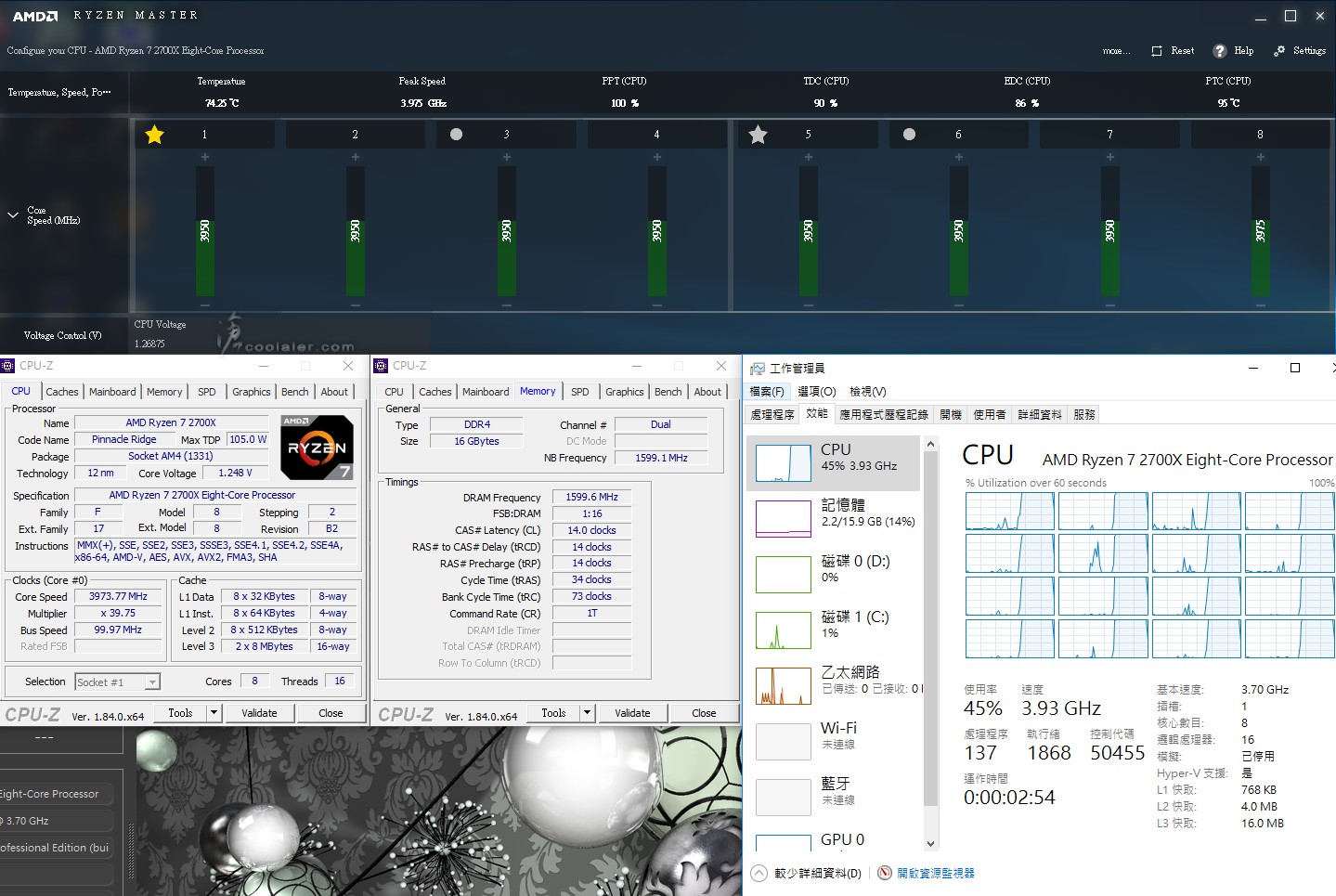The height and width of the screenshot is (896, 1336).
Task: Click Validate in left CPU-Z window
Action: point(259,713)
